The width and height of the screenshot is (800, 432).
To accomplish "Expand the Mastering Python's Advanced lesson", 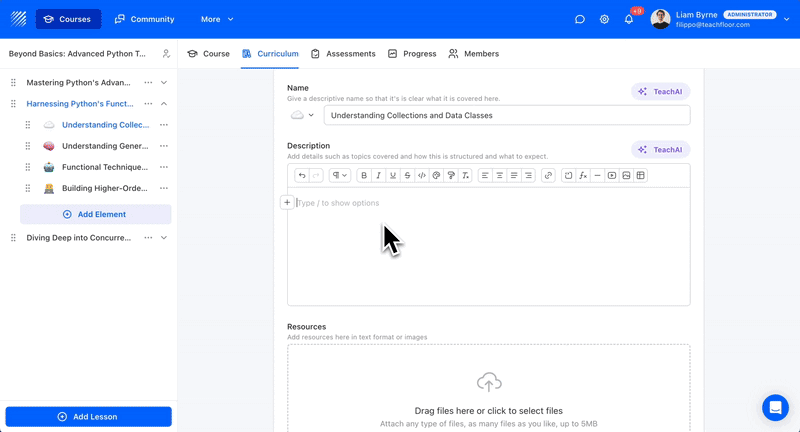I will (164, 83).
